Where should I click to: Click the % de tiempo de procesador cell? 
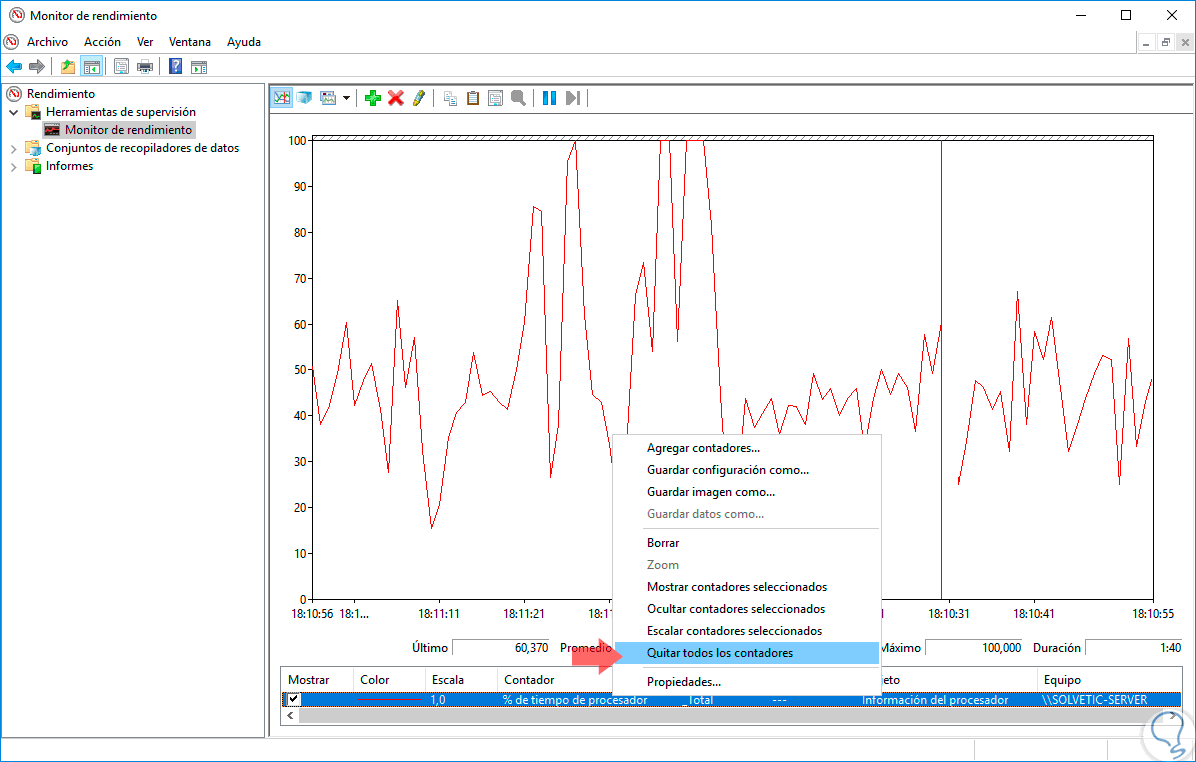click(575, 699)
